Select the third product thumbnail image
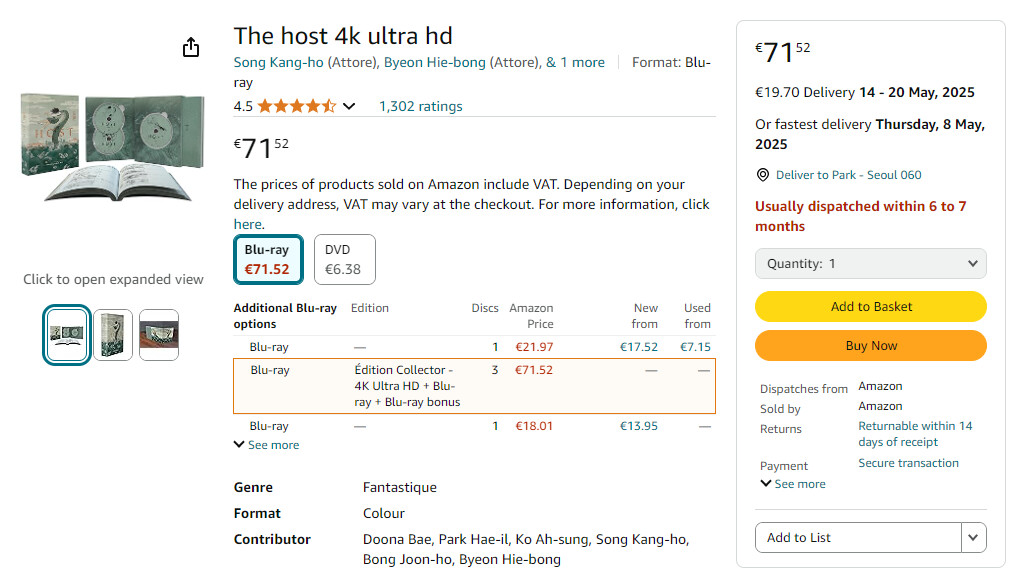 click(159, 335)
